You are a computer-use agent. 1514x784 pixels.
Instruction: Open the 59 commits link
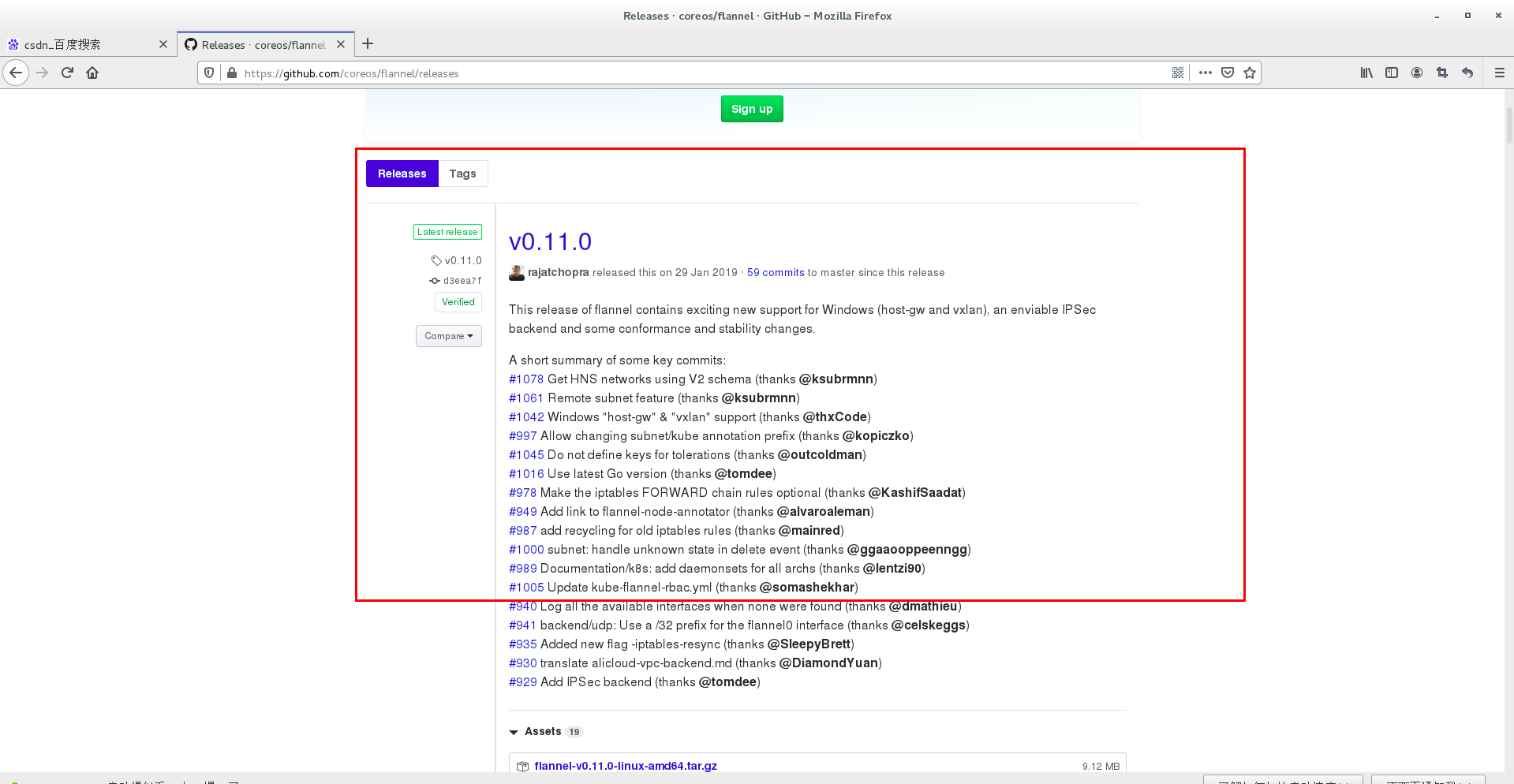(776, 272)
